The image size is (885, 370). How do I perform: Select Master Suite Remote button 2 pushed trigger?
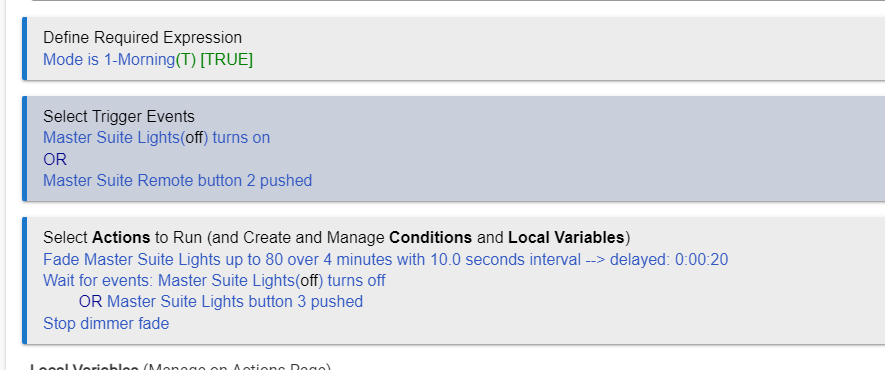(x=177, y=180)
